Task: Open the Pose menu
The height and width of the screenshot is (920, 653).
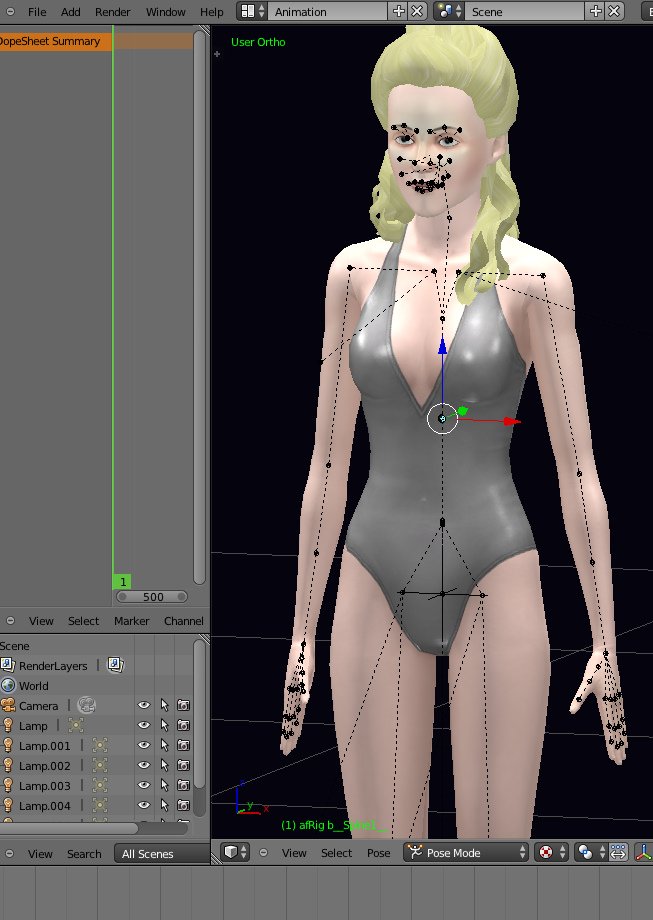Action: (378, 853)
